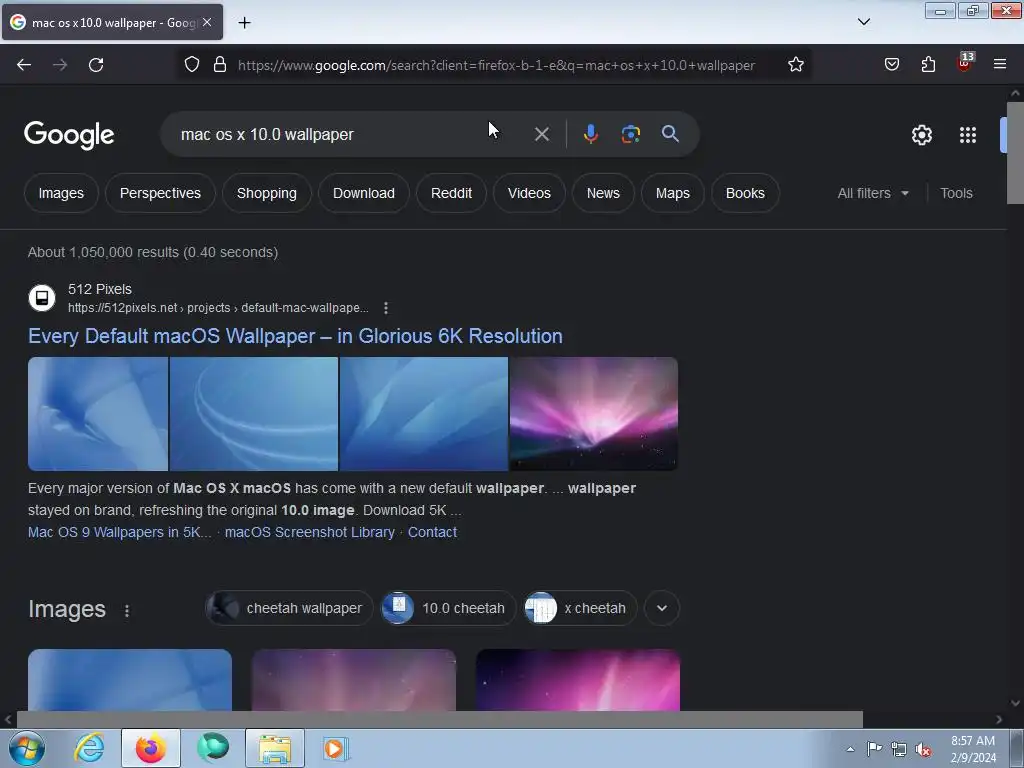
Task: Open tracking protection shield icon
Action: pos(191,65)
